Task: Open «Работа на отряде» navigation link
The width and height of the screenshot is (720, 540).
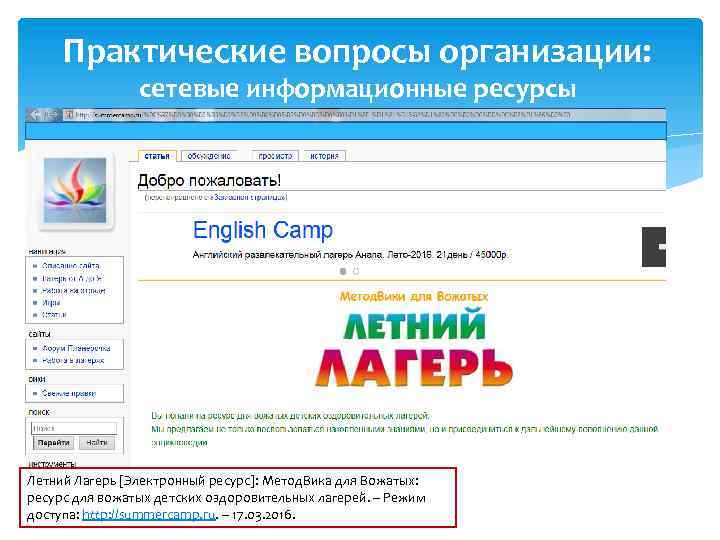Action: 73,291
